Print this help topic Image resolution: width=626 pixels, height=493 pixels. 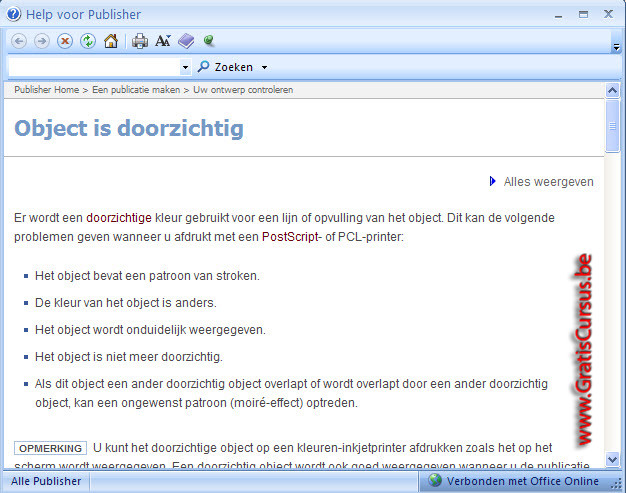click(140, 41)
